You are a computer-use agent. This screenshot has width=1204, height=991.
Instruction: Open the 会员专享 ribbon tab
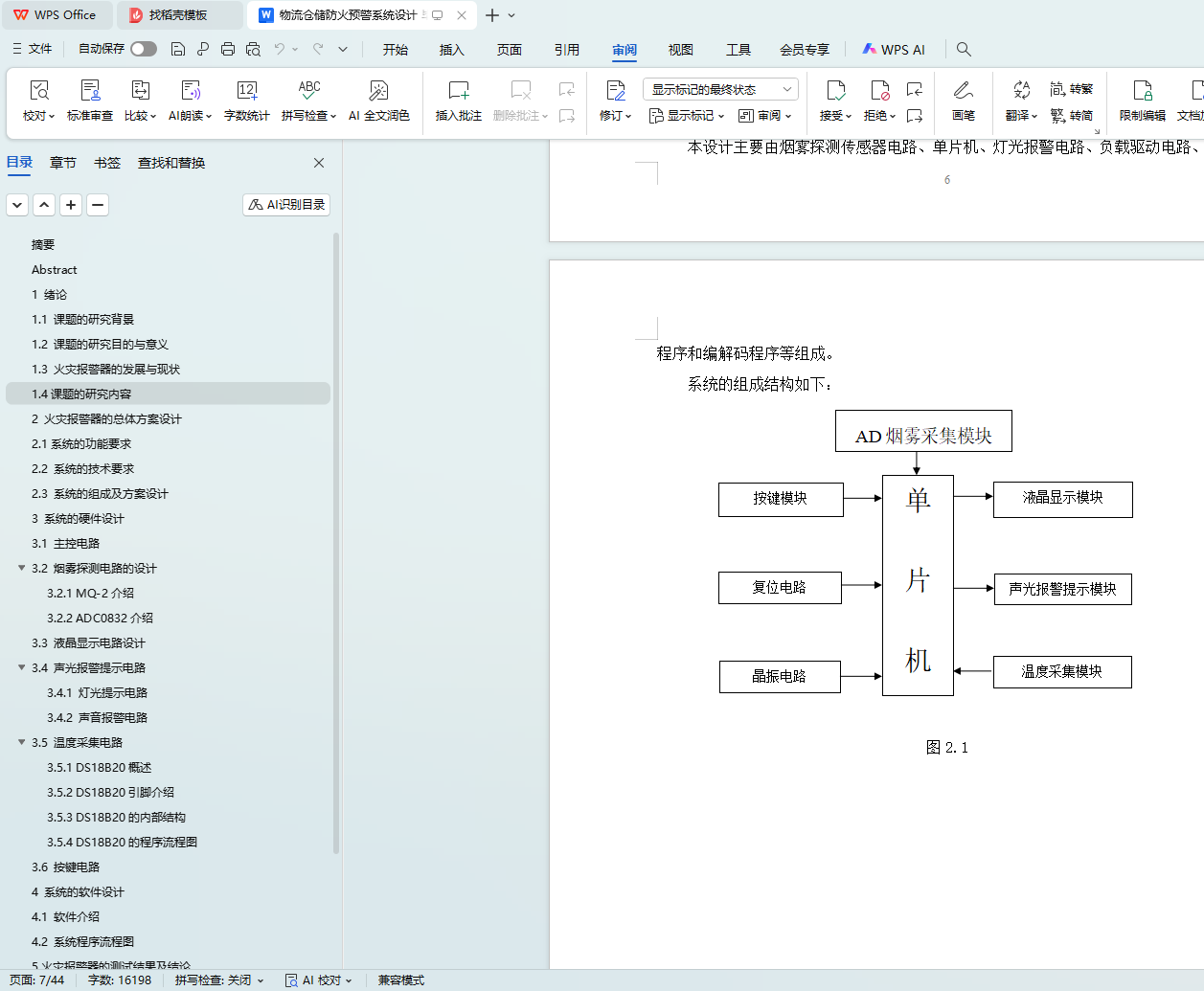pyautogui.click(x=805, y=50)
